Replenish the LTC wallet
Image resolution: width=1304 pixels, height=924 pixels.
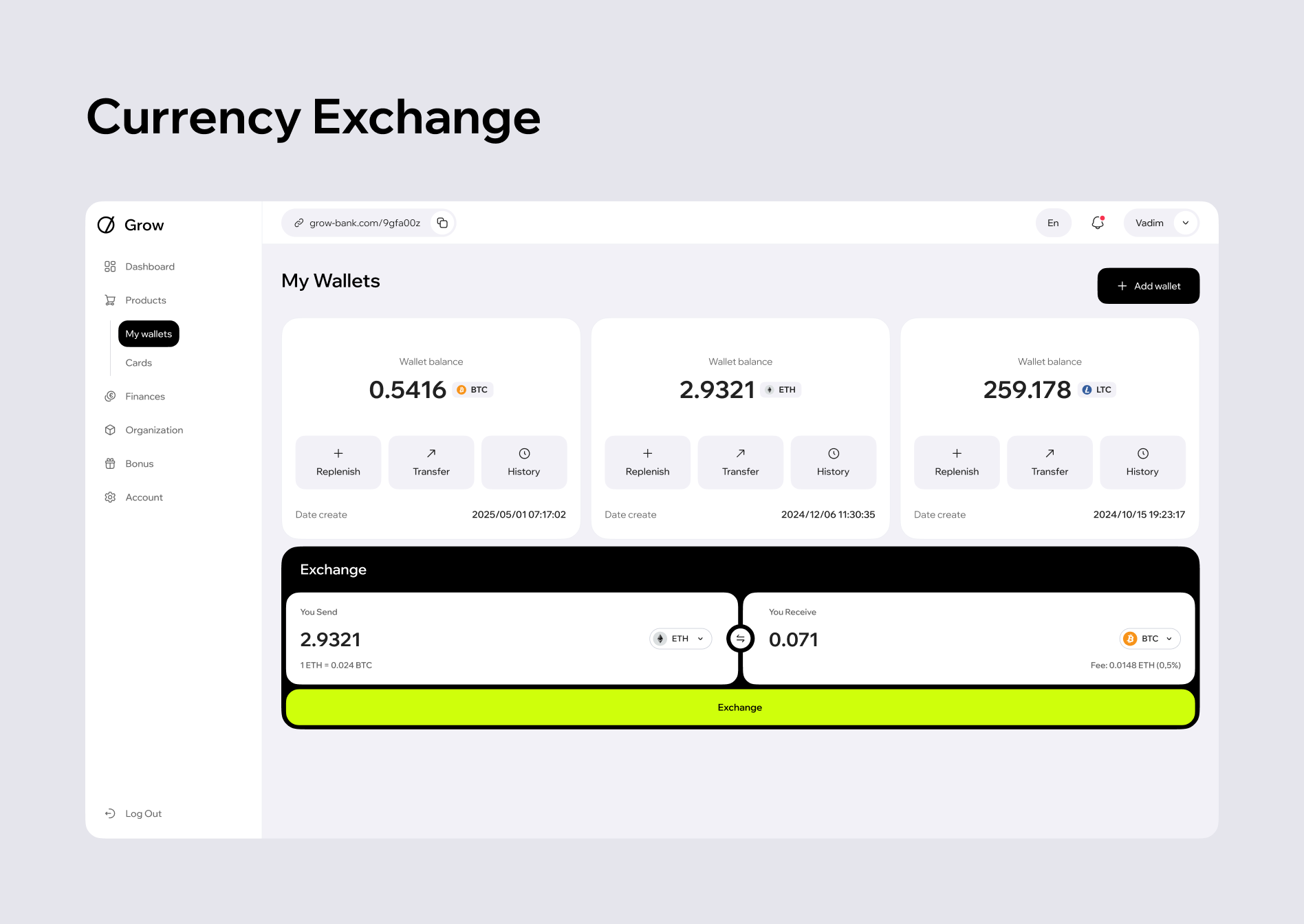coord(956,462)
